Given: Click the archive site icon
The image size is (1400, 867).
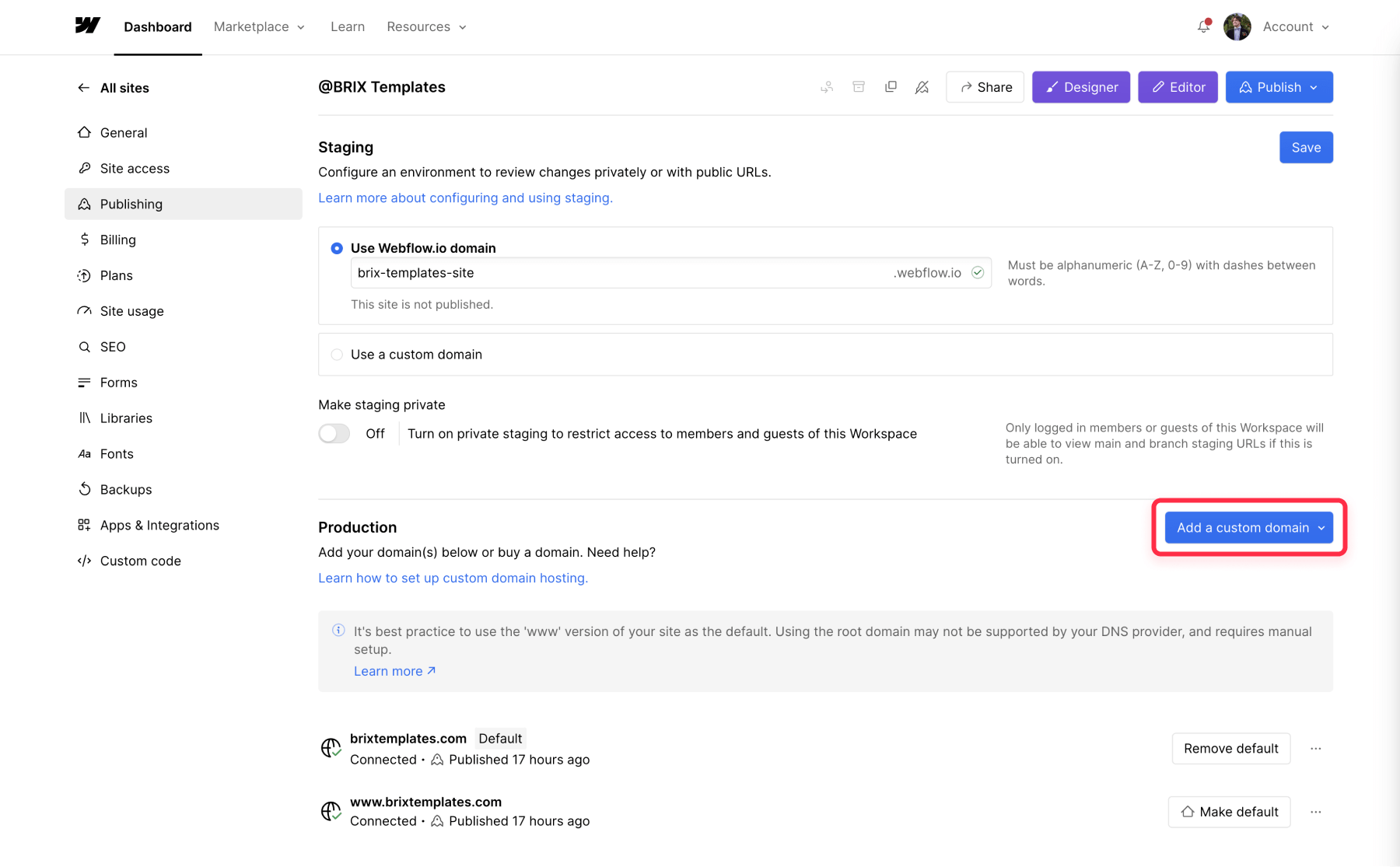Looking at the screenshot, I should point(859,87).
